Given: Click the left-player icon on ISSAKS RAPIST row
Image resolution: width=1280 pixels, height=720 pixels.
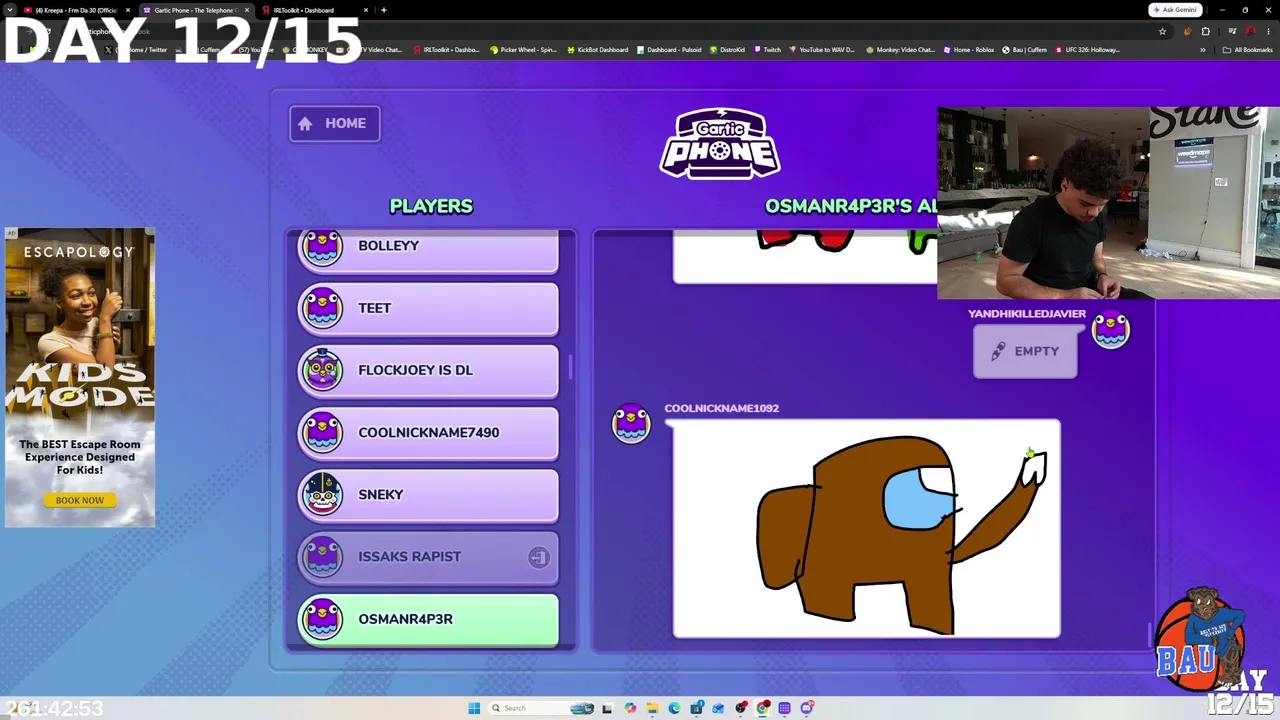Looking at the screenshot, I should click(x=538, y=557).
